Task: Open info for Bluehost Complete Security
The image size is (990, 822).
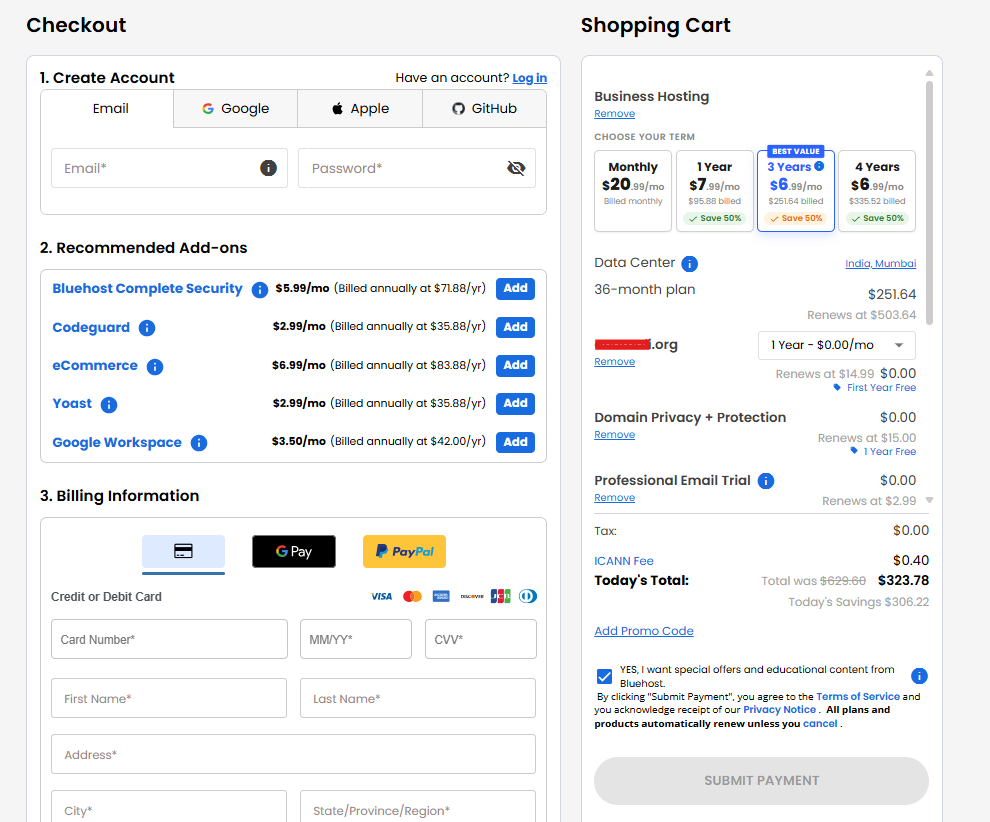Action: 259,289
